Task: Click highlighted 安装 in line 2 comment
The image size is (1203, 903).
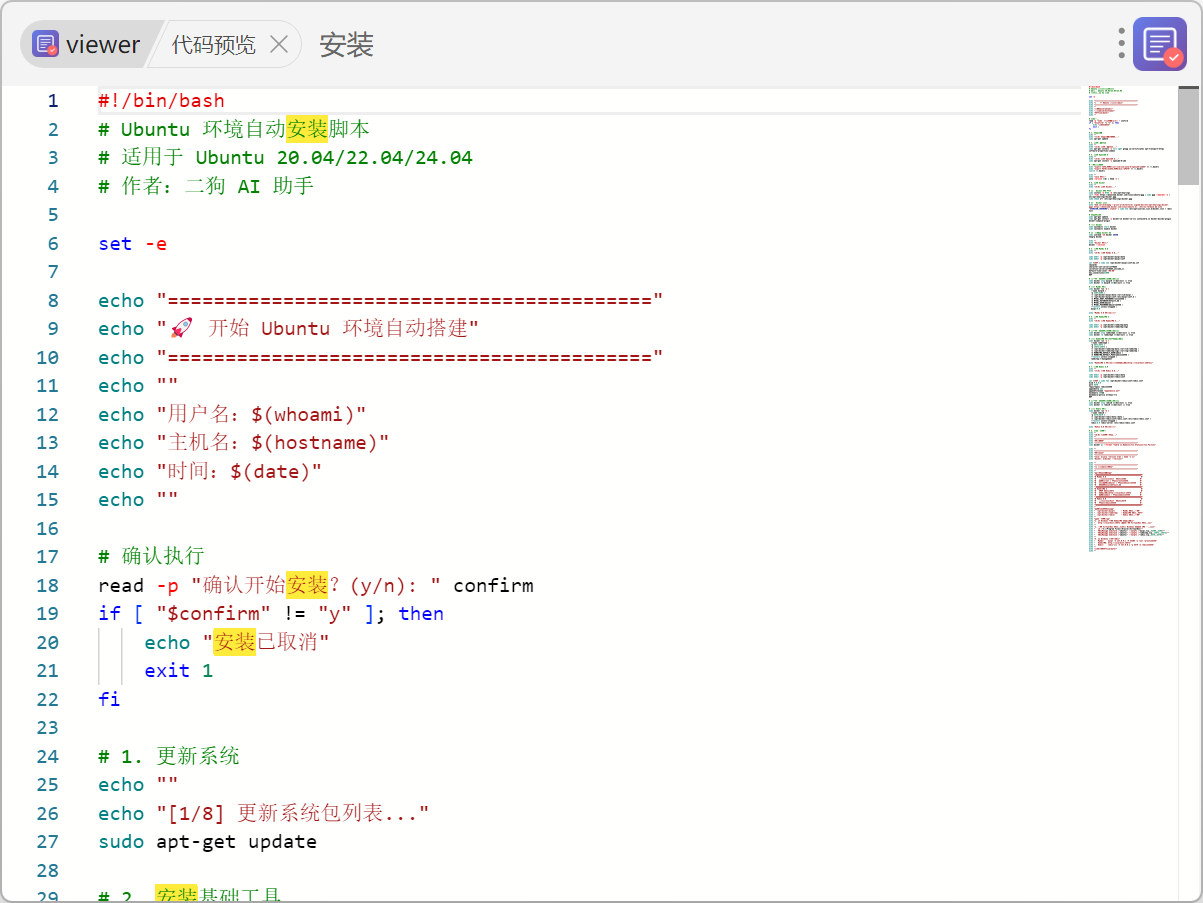Action: [307, 129]
